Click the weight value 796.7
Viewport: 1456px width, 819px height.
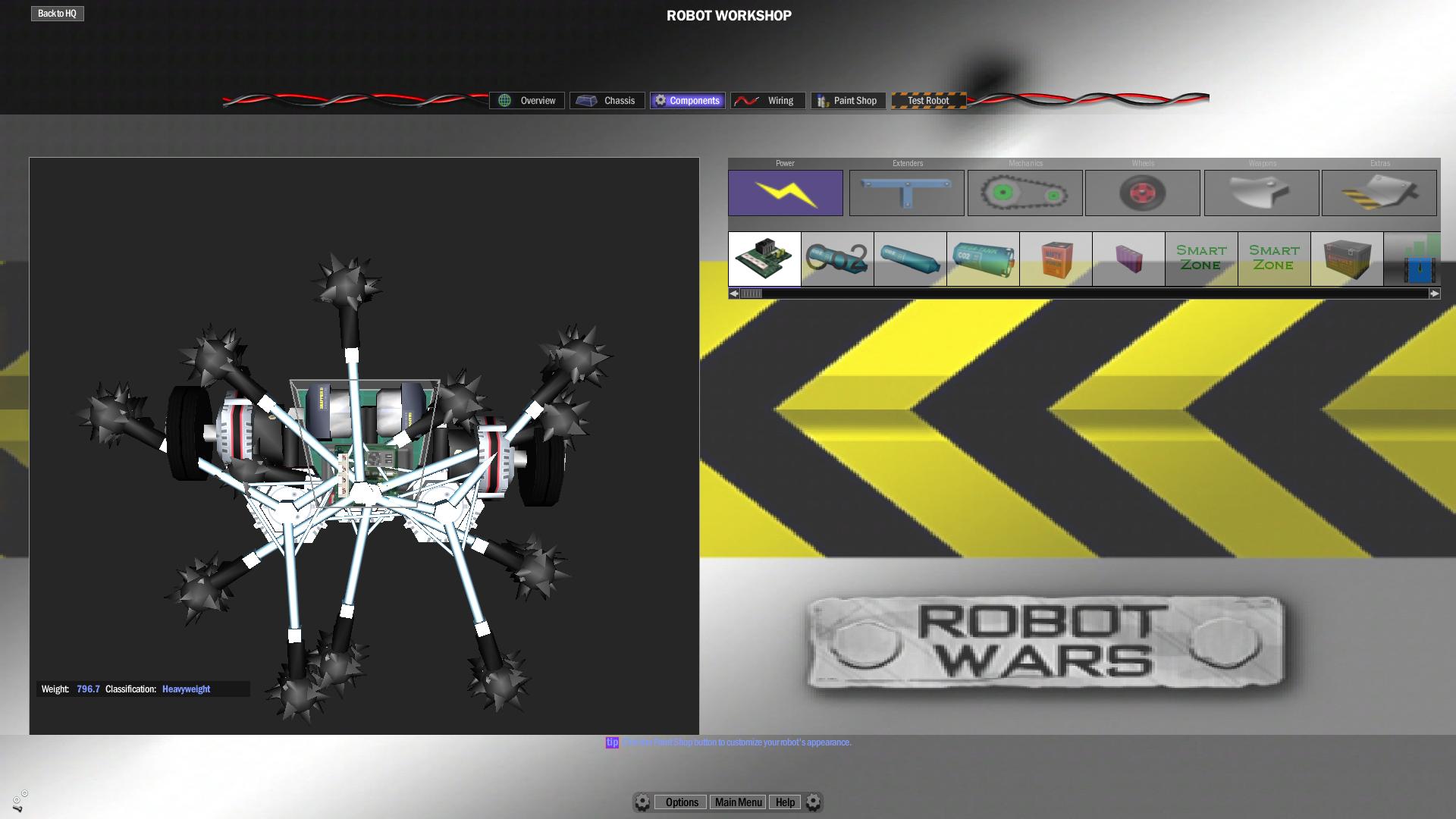point(88,689)
